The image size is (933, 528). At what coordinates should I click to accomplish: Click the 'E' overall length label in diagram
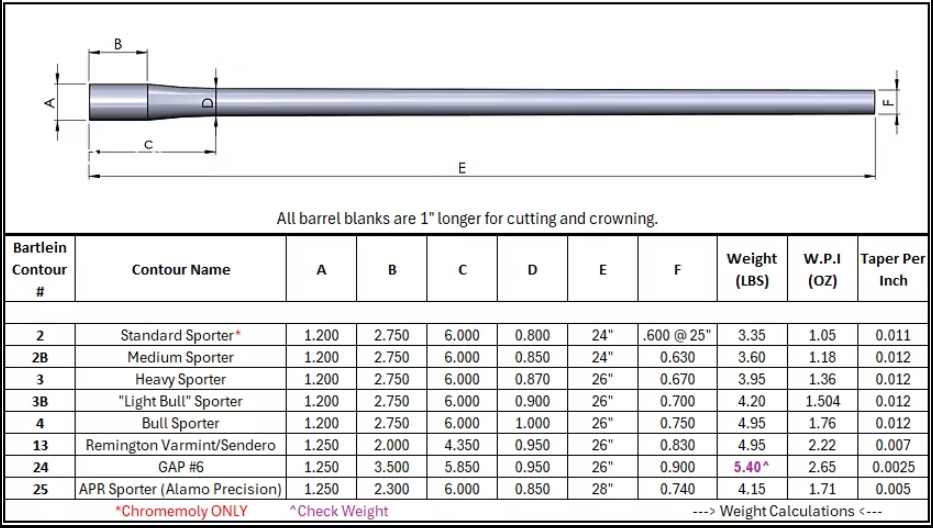[462, 168]
